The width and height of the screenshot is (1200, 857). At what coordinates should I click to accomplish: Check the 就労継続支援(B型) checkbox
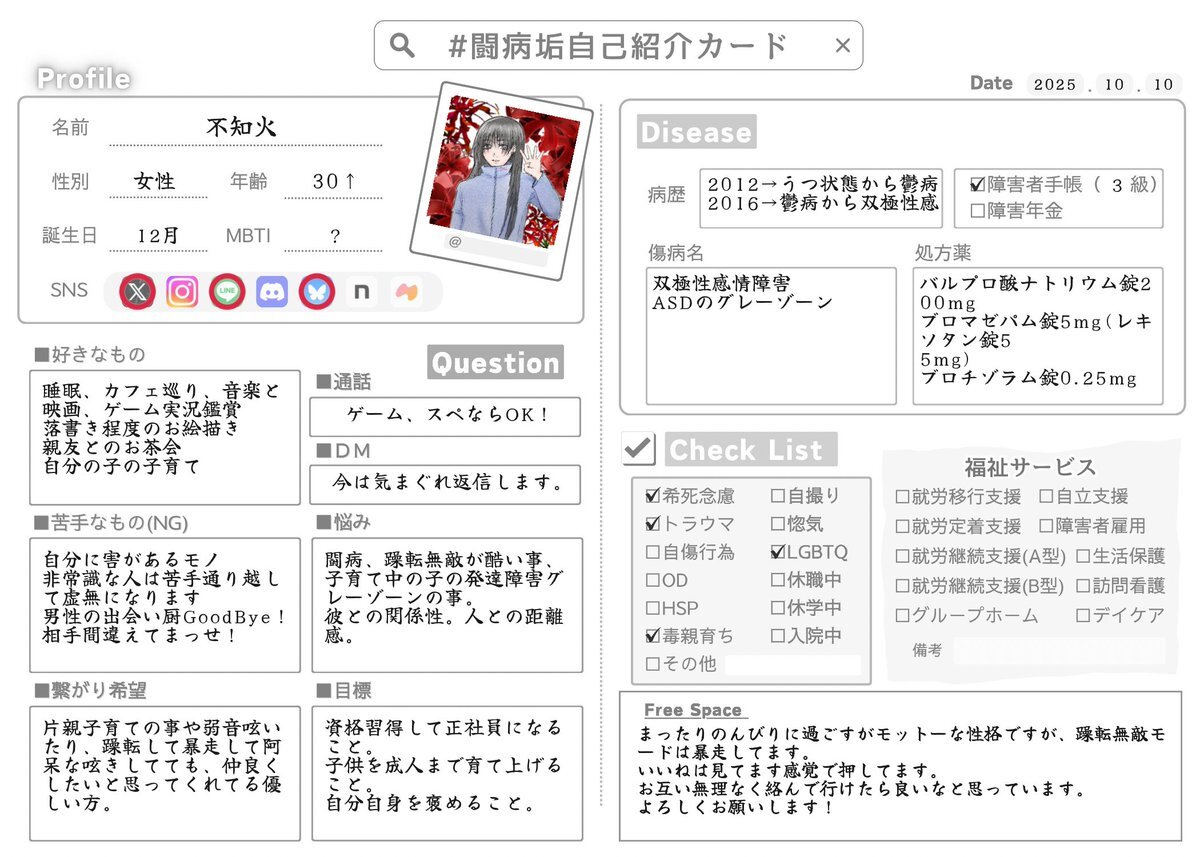903,586
